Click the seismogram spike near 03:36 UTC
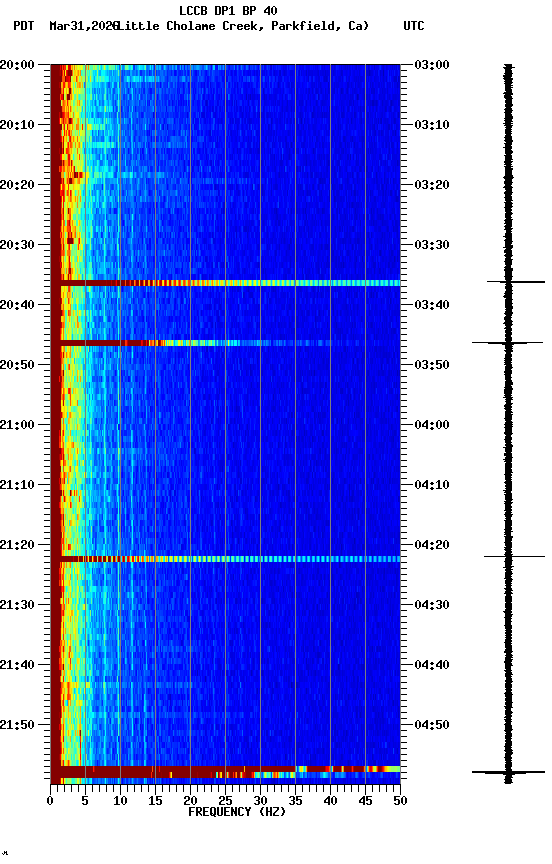The height and width of the screenshot is (864, 552). [516, 282]
